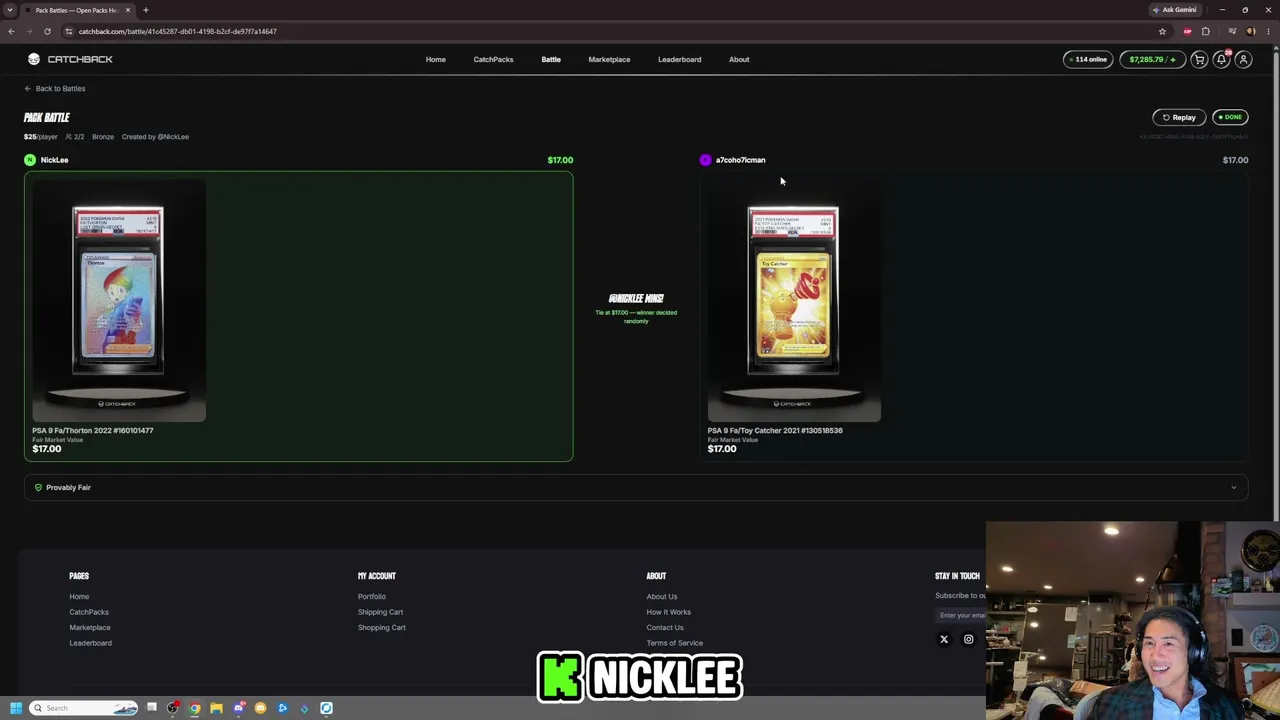Click the 114 online indicator
The width and height of the screenshot is (1280, 720).
[x=1088, y=59]
